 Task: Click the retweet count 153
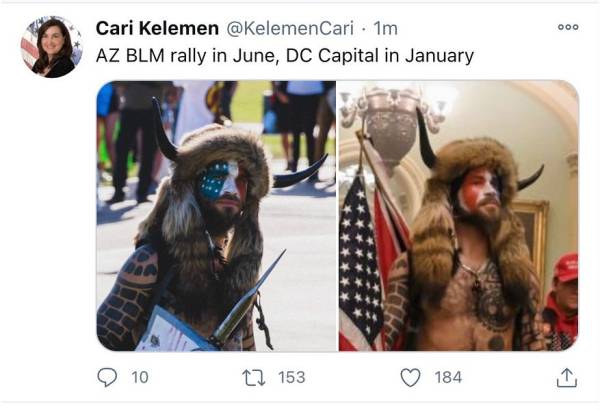[x=291, y=377]
